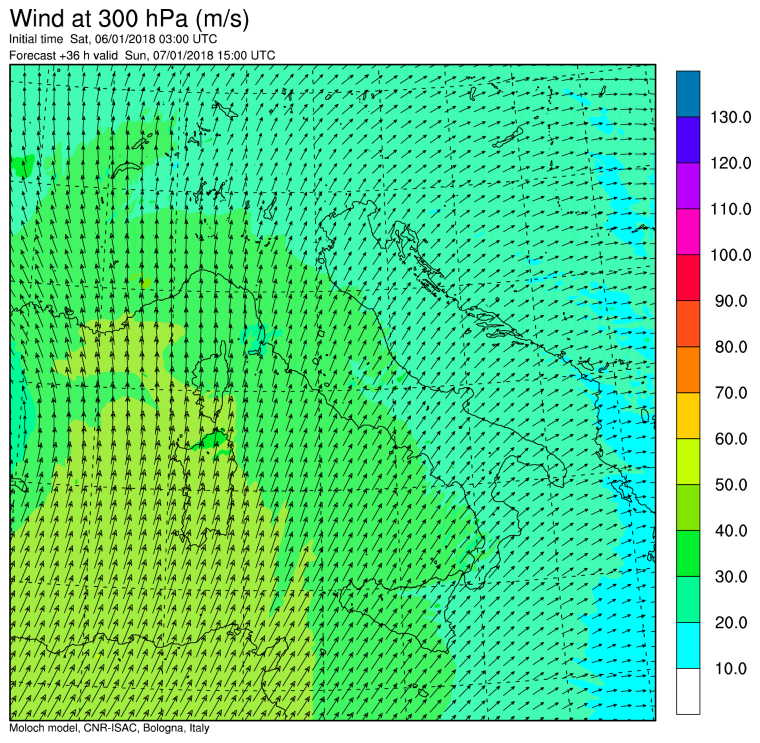The image size is (760, 743).
Task: Click the 50.0 colorbar label
Action: coord(731,485)
